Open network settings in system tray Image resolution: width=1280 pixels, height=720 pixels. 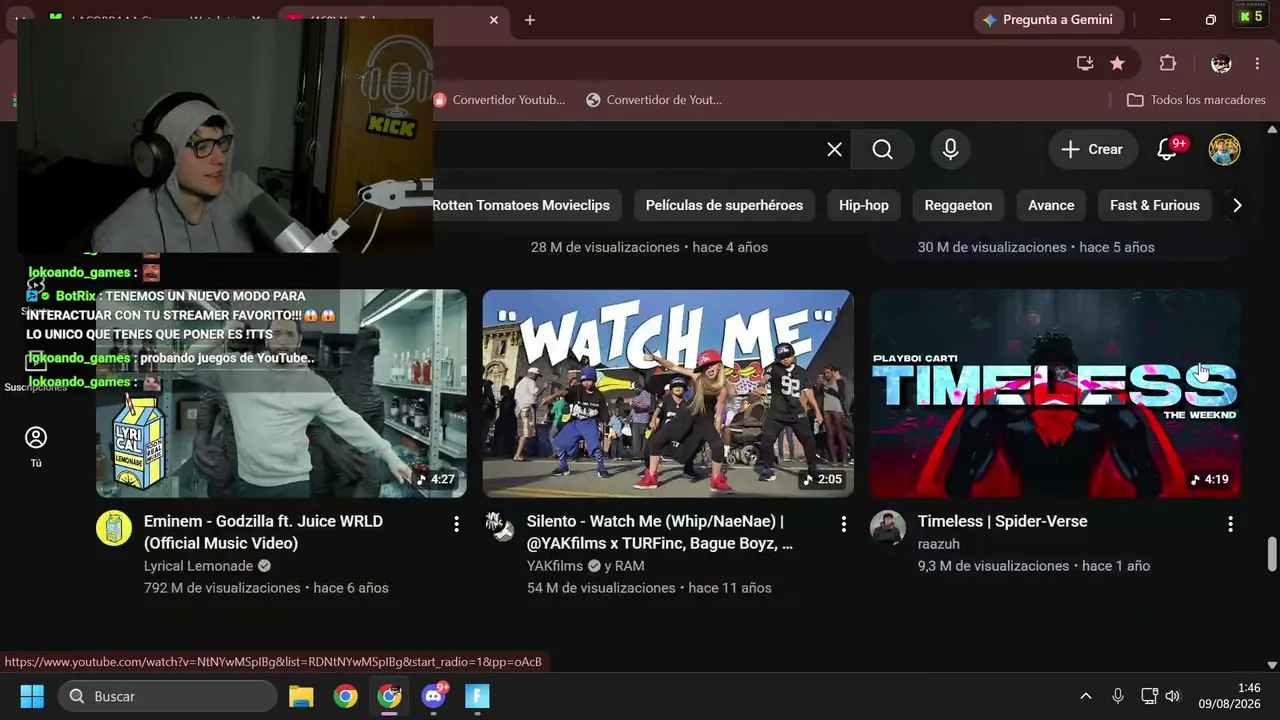(x=1149, y=696)
